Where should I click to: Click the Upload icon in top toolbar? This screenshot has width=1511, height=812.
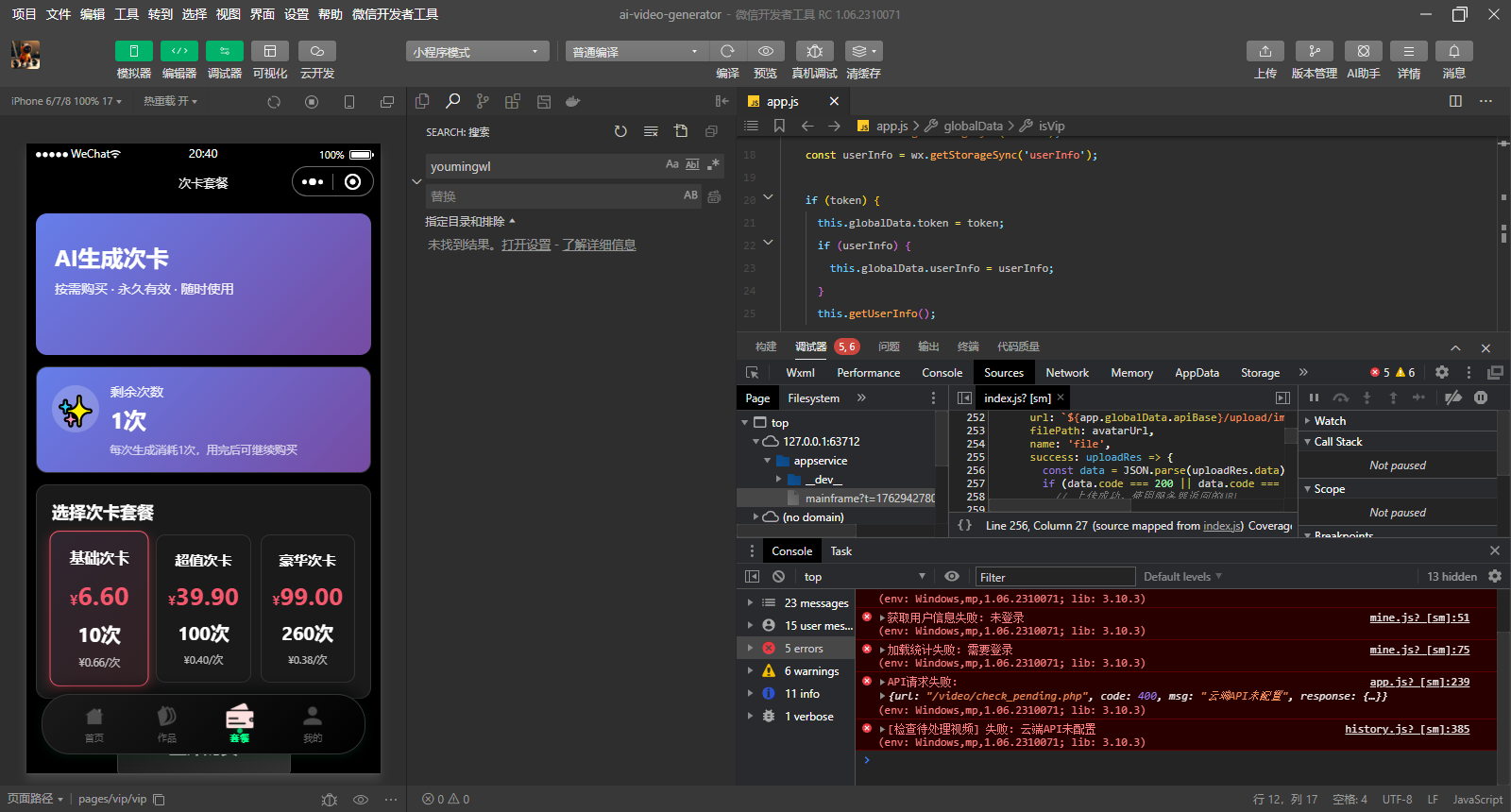pyautogui.click(x=1265, y=51)
